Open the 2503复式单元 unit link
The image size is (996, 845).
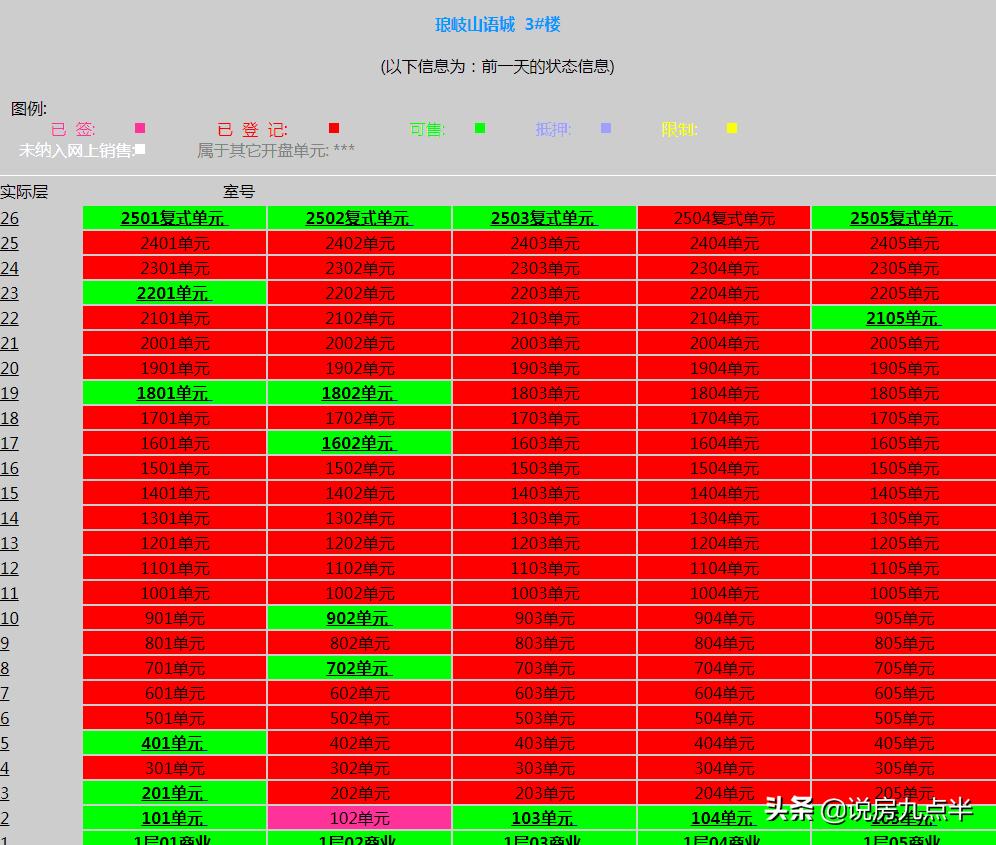click(544, 218)
